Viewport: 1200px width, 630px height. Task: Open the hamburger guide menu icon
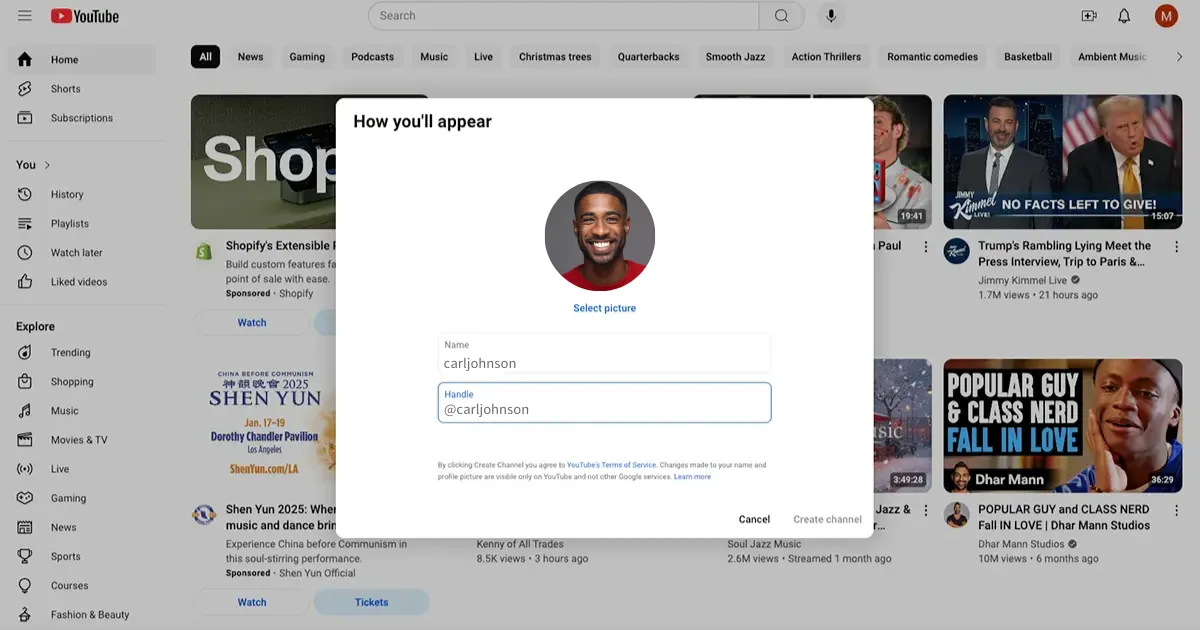25,16
